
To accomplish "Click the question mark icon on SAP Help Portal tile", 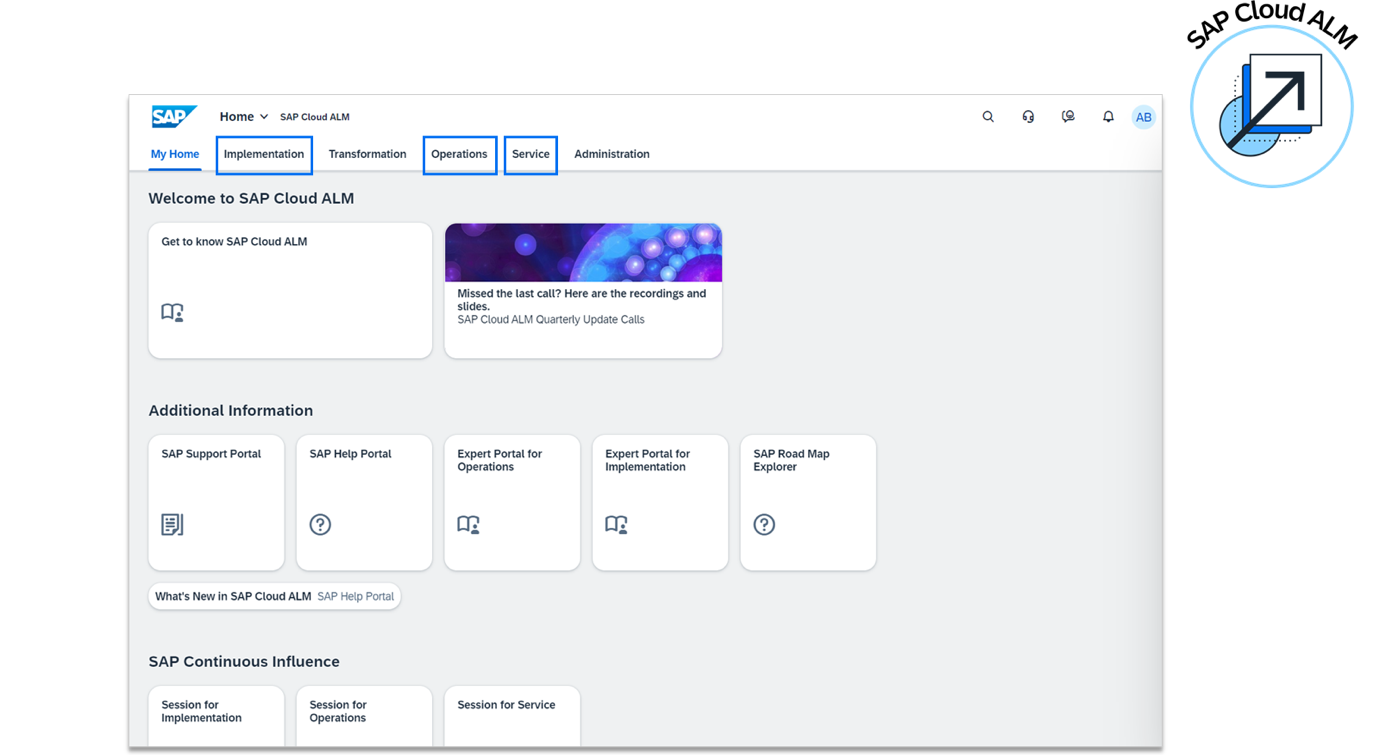I will click(320, 524).
